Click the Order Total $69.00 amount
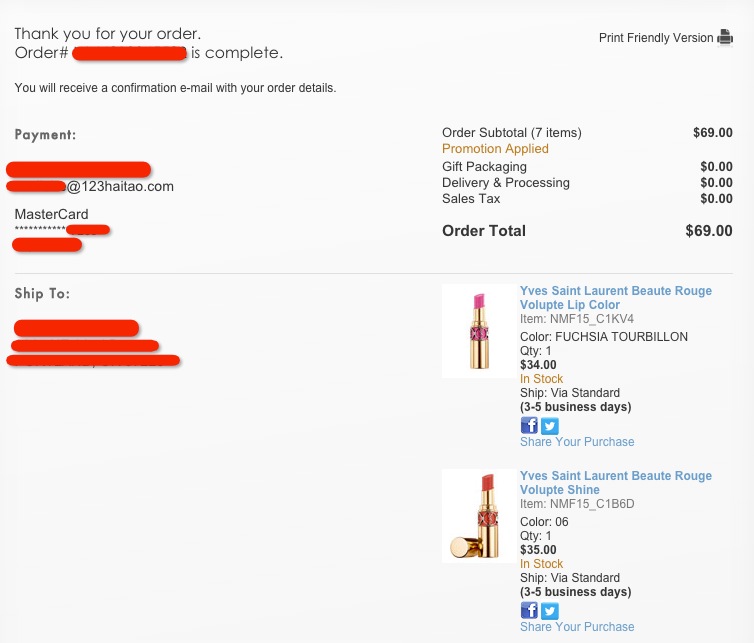 (x=708, y=231)
